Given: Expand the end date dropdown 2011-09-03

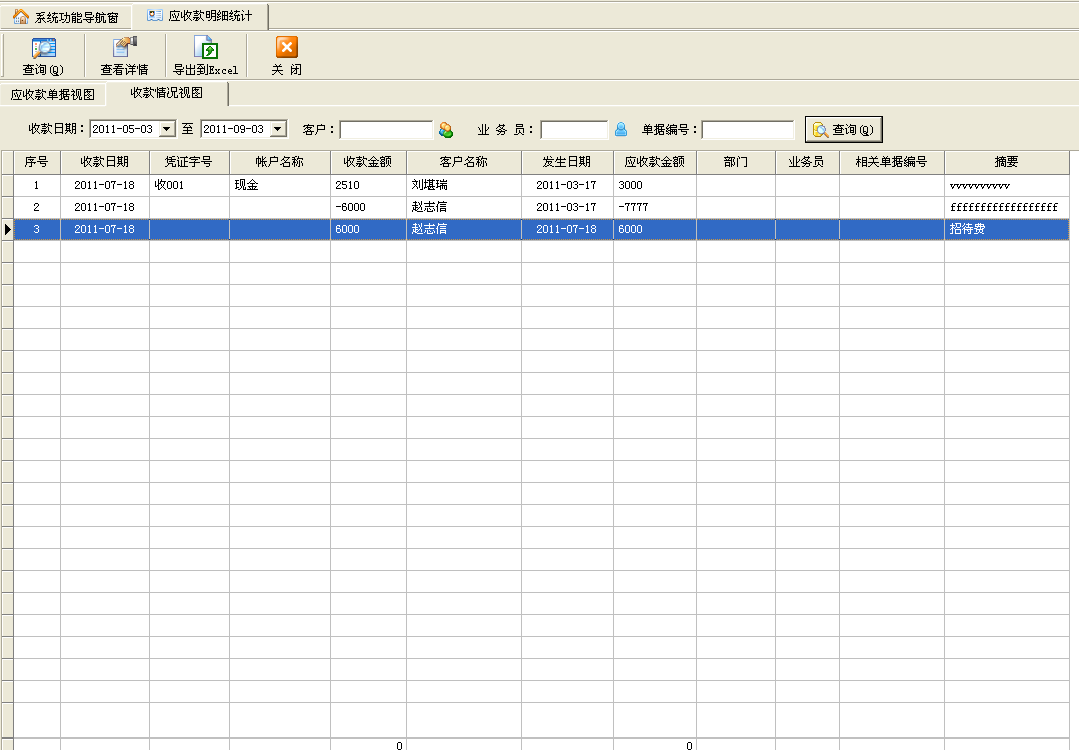Looking at the screenshot, I should 278,129.
